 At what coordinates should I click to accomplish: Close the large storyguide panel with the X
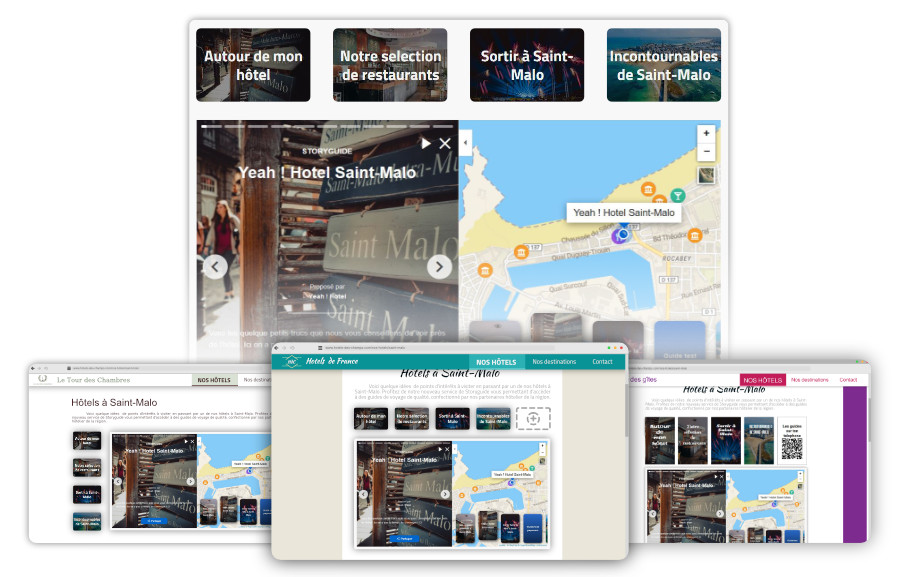click(445, 144)
